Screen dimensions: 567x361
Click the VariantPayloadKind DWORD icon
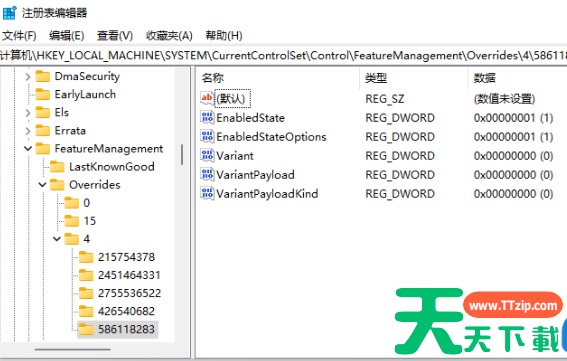point(207,193)
